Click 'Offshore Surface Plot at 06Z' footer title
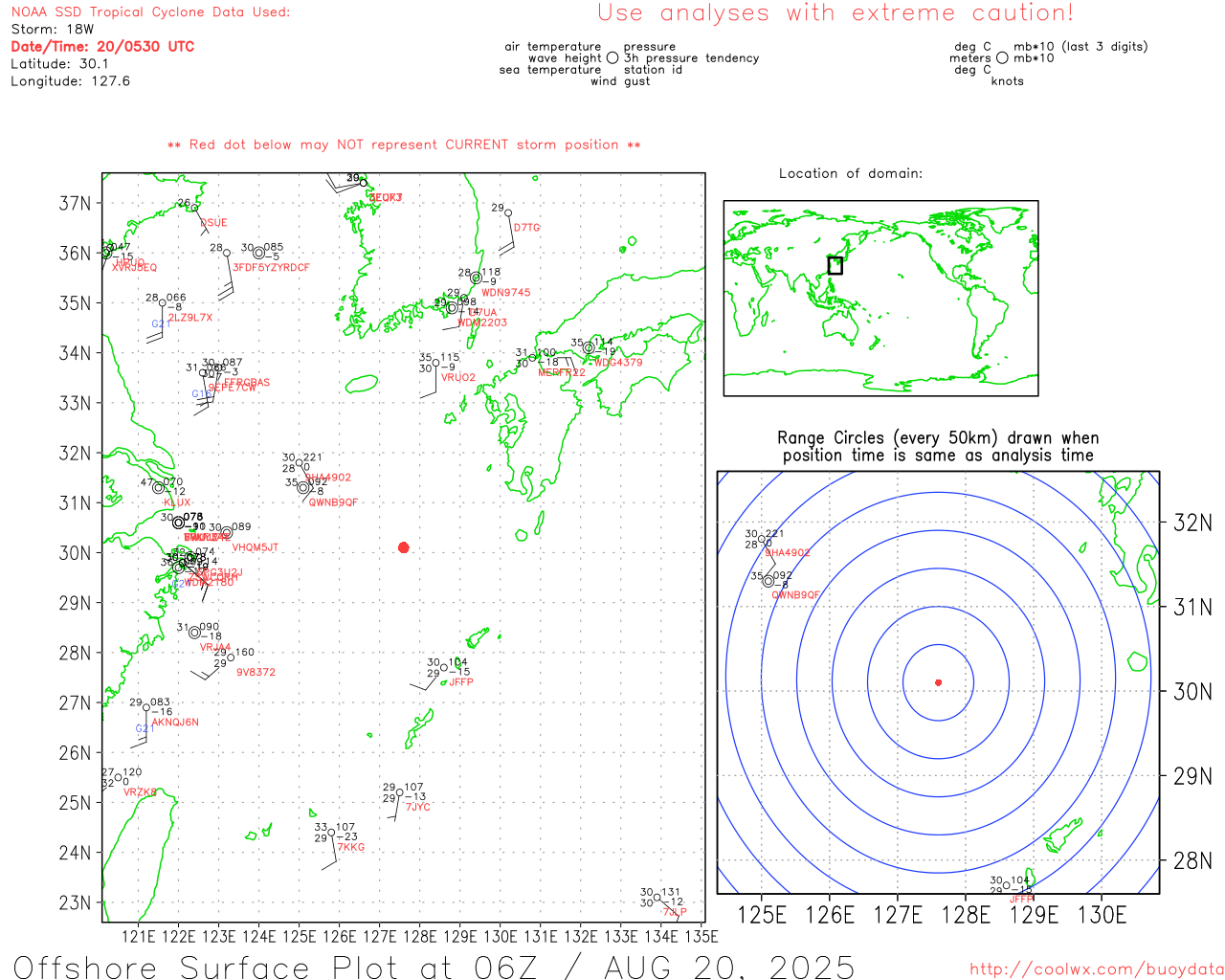 434,968
